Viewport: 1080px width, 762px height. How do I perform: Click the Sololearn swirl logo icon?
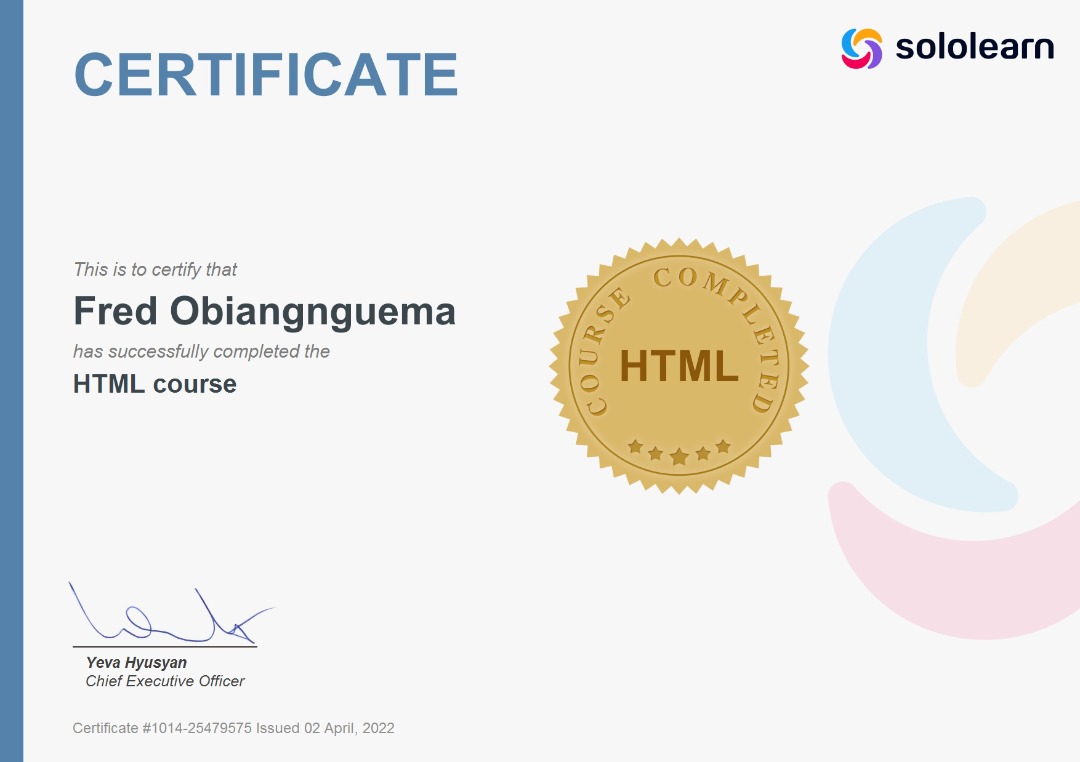coord(862,48)
